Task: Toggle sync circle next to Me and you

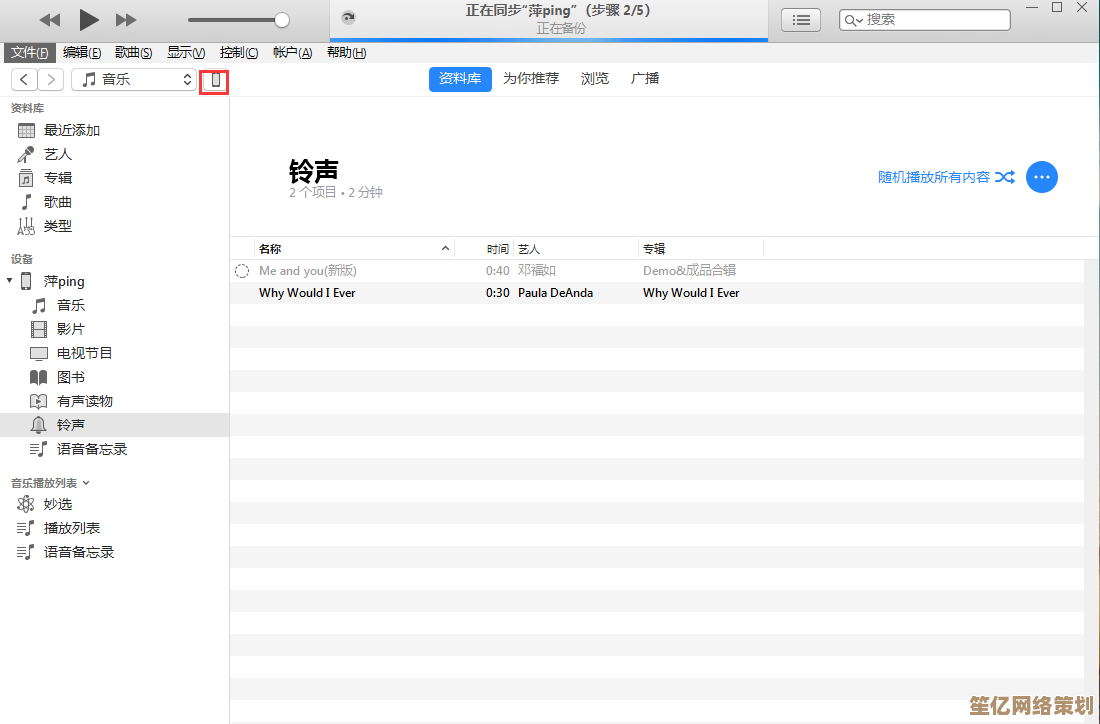Action: tap(241, 271)
